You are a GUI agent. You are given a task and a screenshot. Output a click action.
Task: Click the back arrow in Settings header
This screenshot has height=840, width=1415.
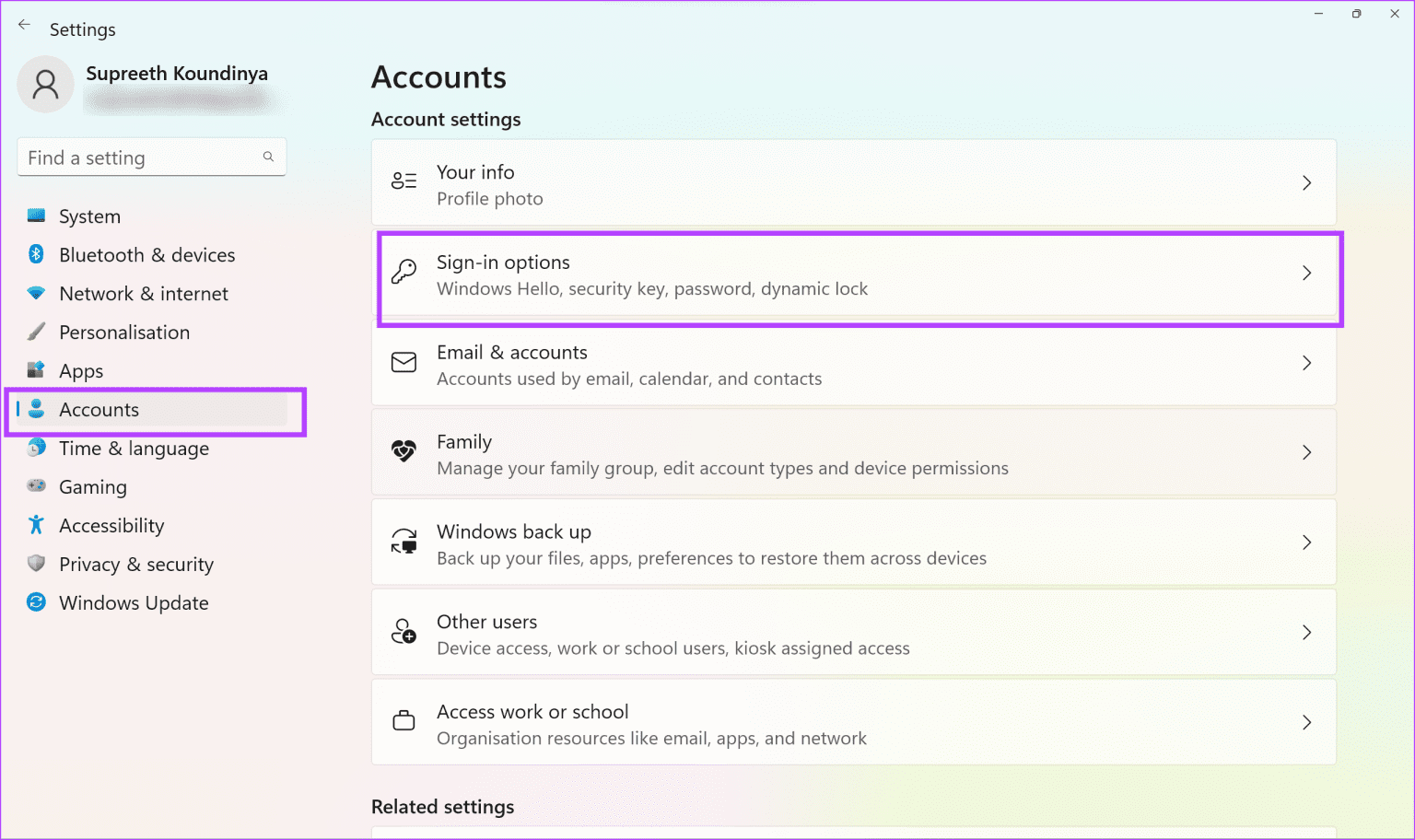24,26
